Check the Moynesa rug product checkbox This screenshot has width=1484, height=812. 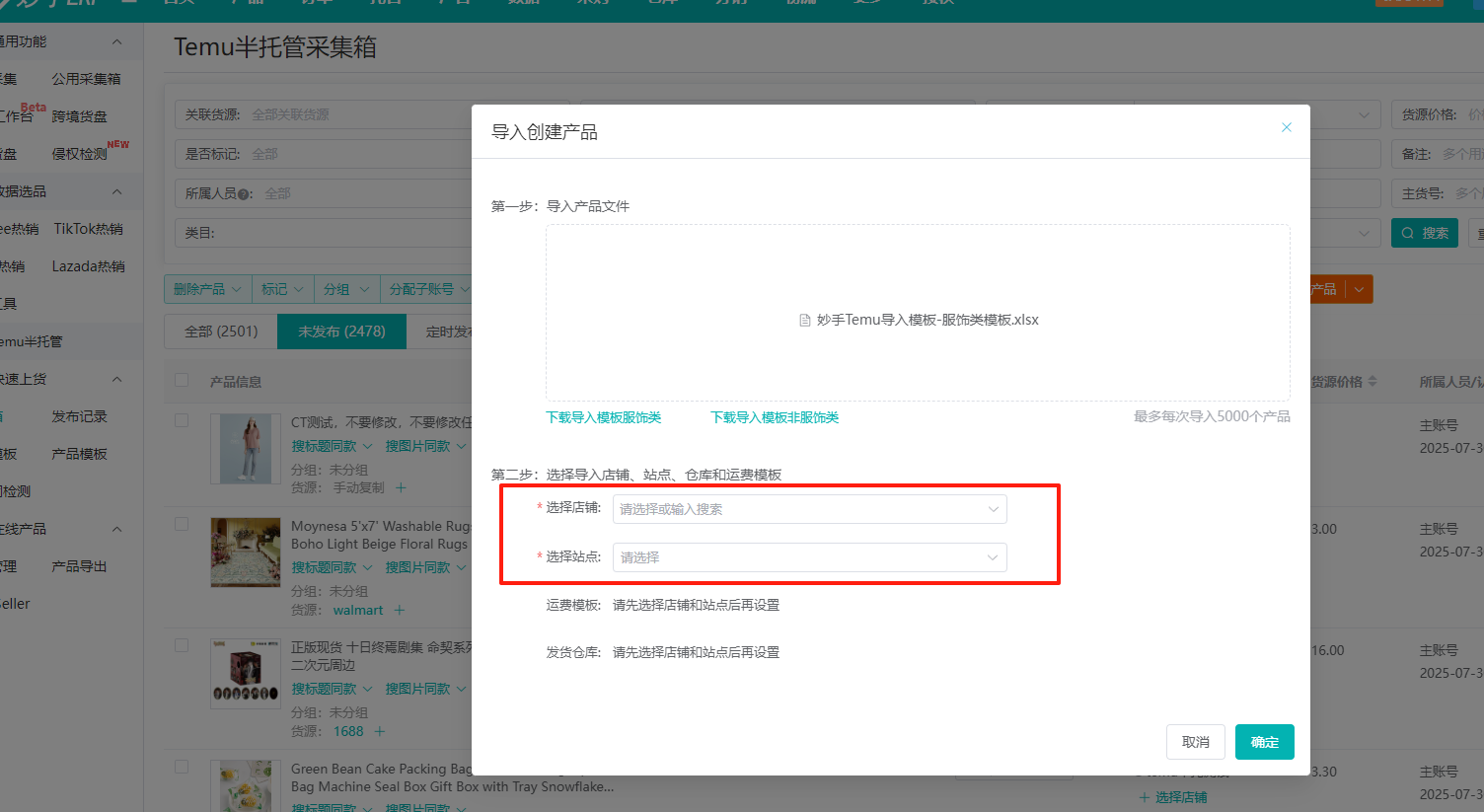pyautogui.click(x=182, y=524)
